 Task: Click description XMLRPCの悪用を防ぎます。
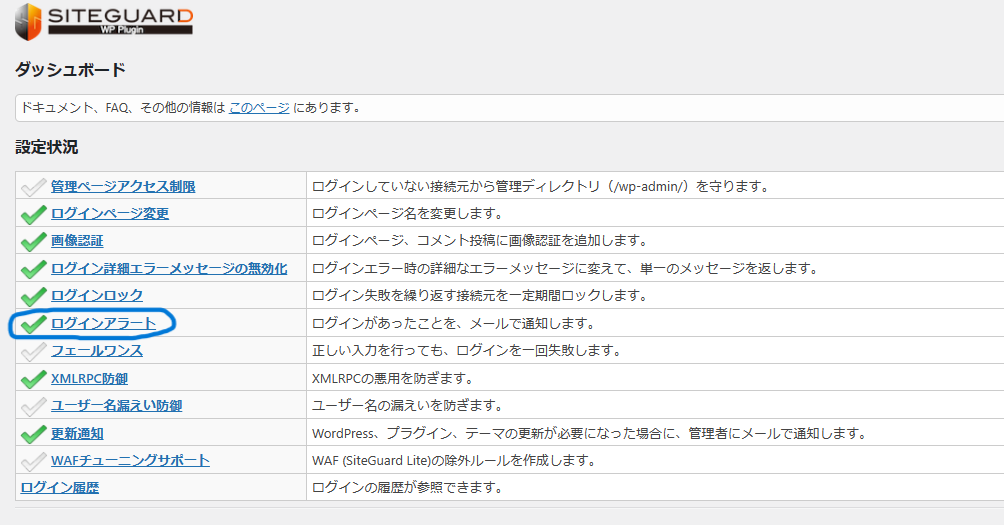click(x=393, y=378)
